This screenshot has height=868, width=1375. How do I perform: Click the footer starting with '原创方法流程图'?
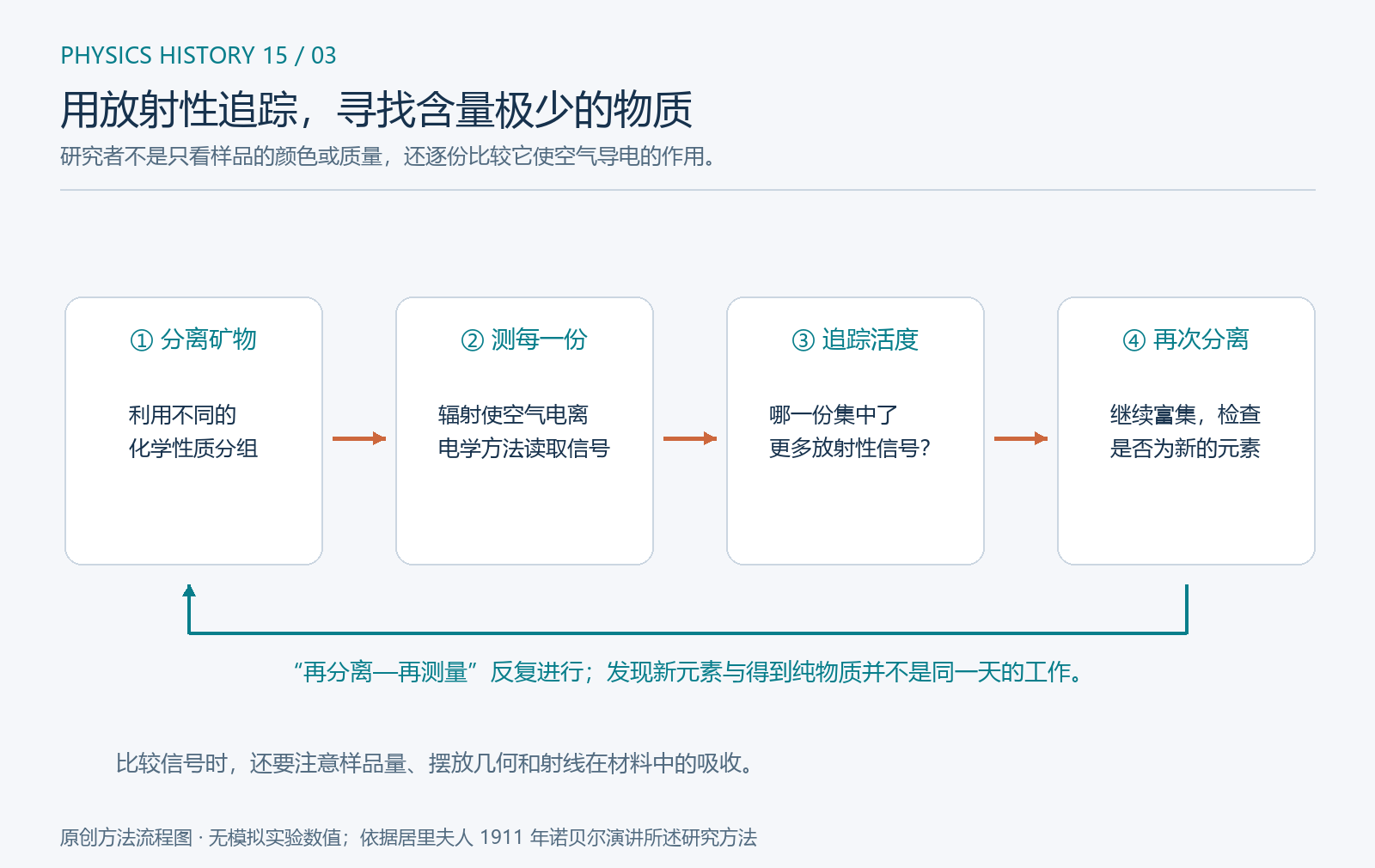(x=408, y=838)
